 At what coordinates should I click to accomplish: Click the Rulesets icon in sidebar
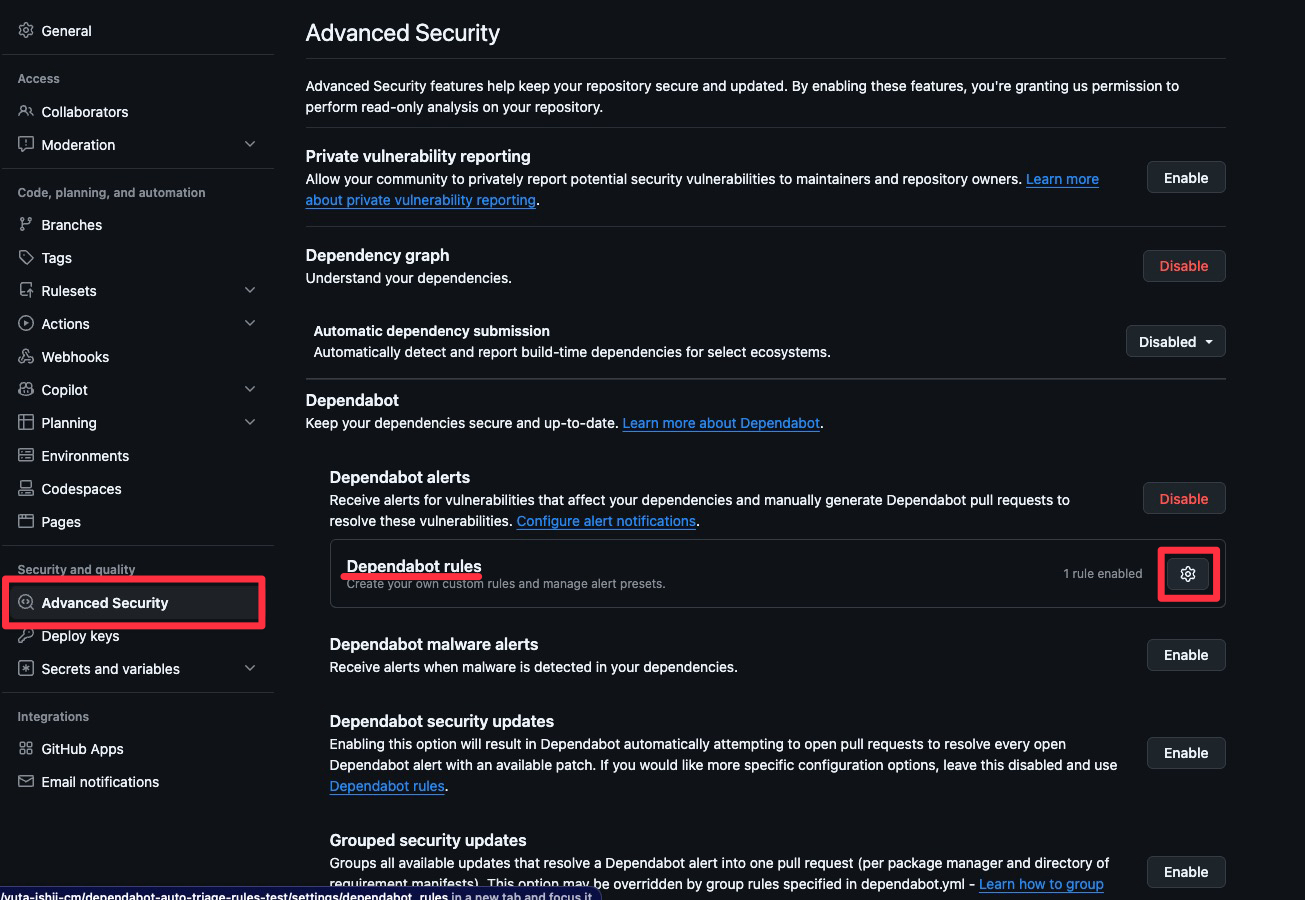point(26,291)
